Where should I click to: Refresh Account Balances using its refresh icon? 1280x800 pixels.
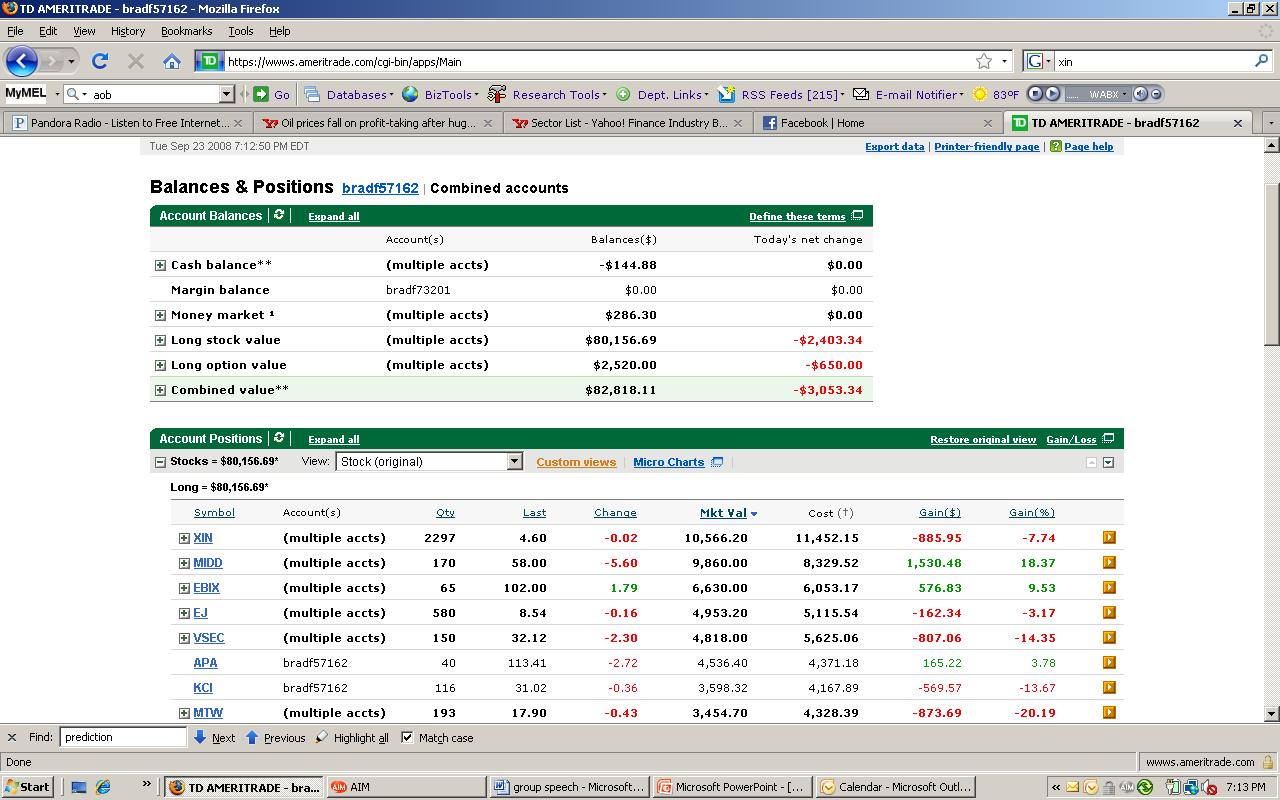point(279,215)
